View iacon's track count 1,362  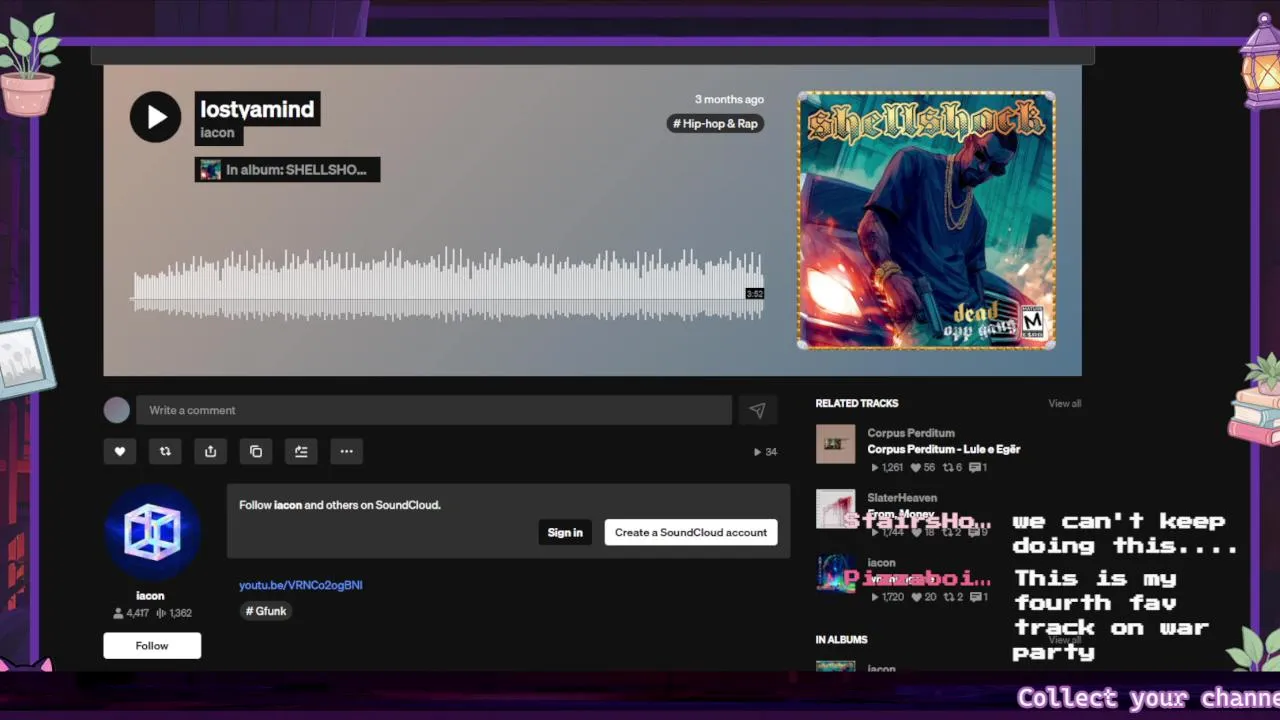point(174,613)
